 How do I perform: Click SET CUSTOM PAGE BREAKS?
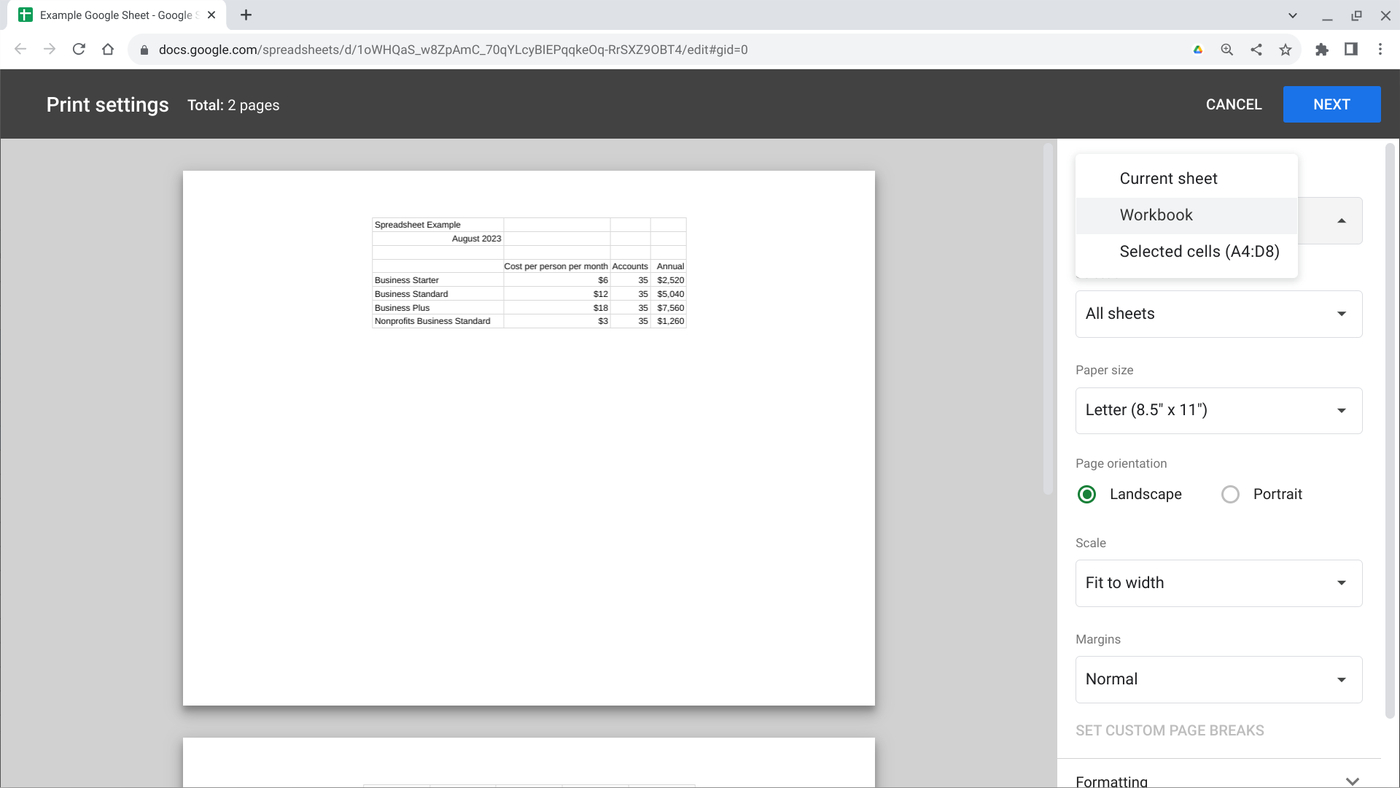1170,730
